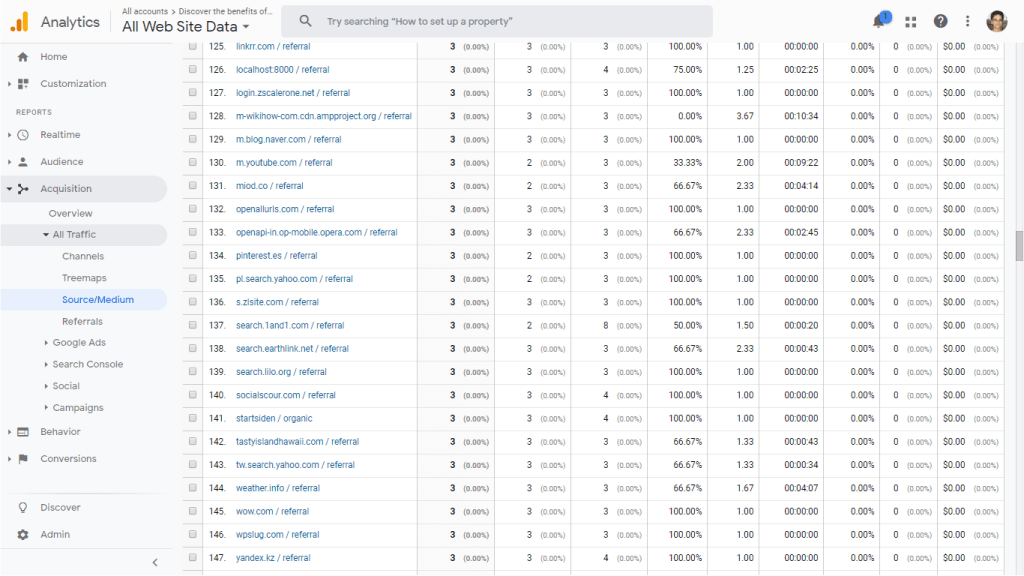Click the Audience person icon
Image resolution: width=1024 pixels, height=576 pixels.
[x=23, y=161]
